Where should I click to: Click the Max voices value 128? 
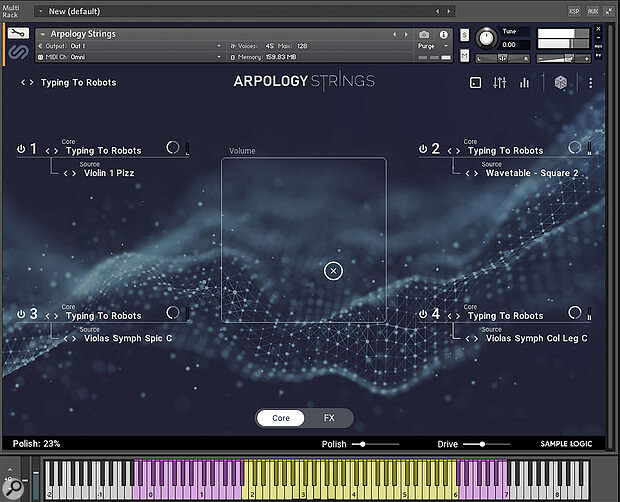pos(302,46)
